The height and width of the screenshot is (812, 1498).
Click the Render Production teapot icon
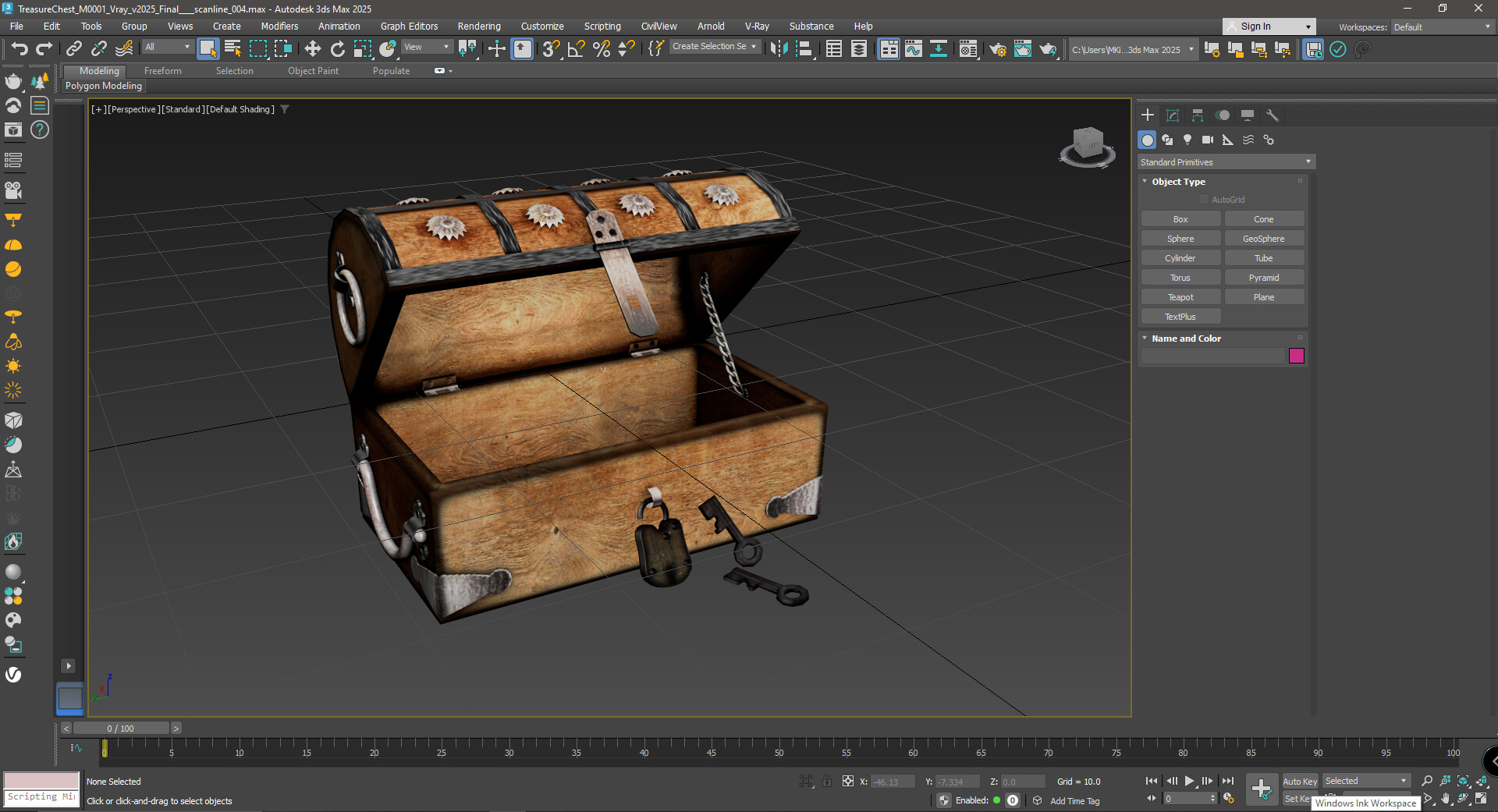tap(1048, 49)
